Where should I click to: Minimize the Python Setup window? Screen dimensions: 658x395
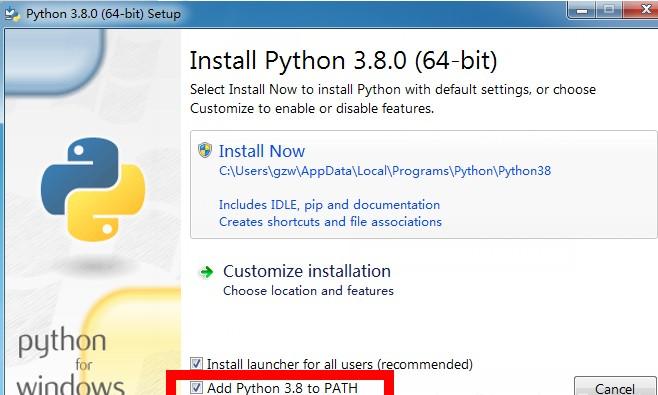pyautogui.click(x=582, y=10)
